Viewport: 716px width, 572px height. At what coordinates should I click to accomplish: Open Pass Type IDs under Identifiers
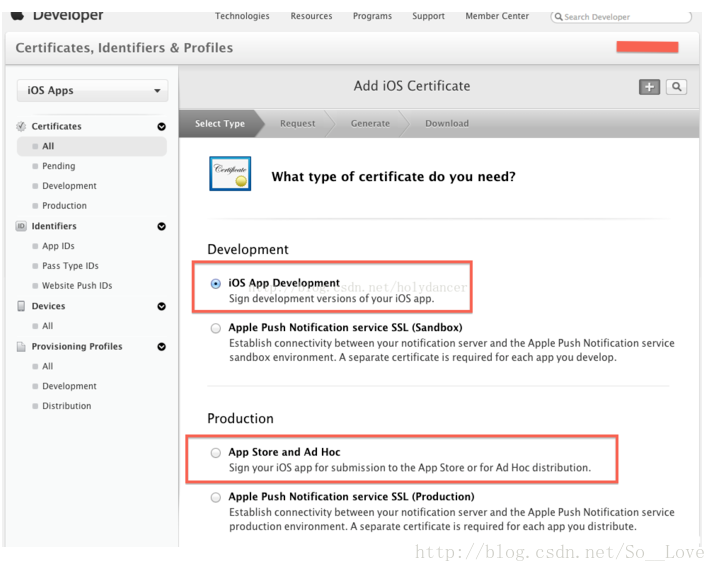click(x=70, y=266)
